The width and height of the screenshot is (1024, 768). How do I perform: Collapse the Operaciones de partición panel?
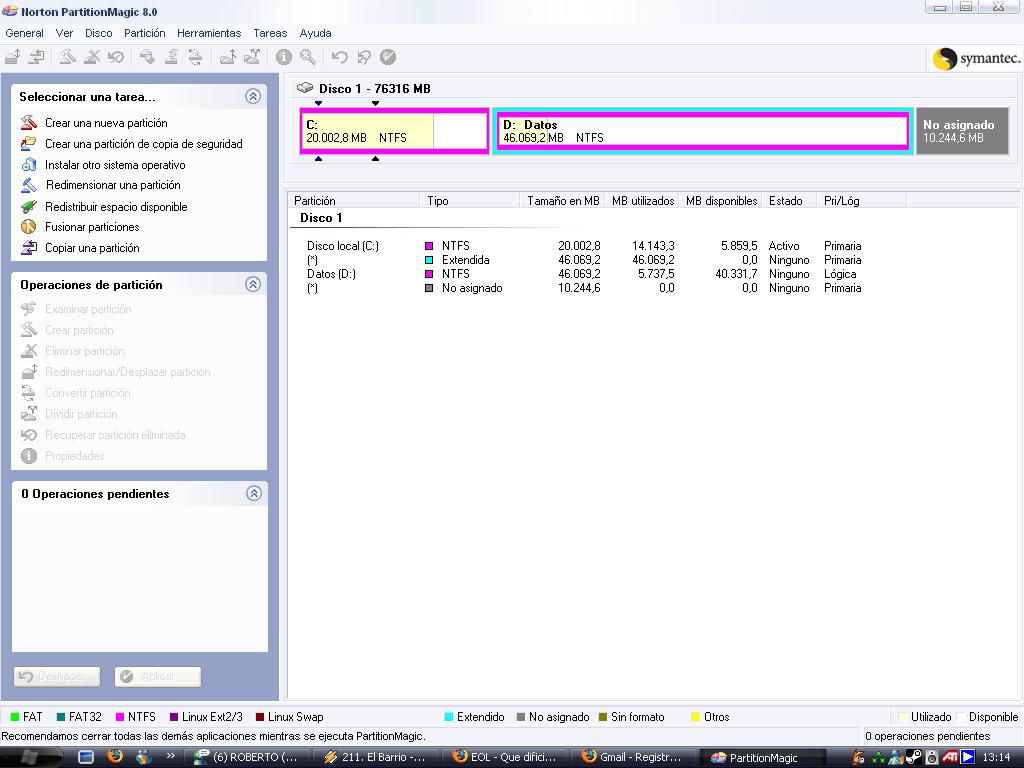click(253, 285)
